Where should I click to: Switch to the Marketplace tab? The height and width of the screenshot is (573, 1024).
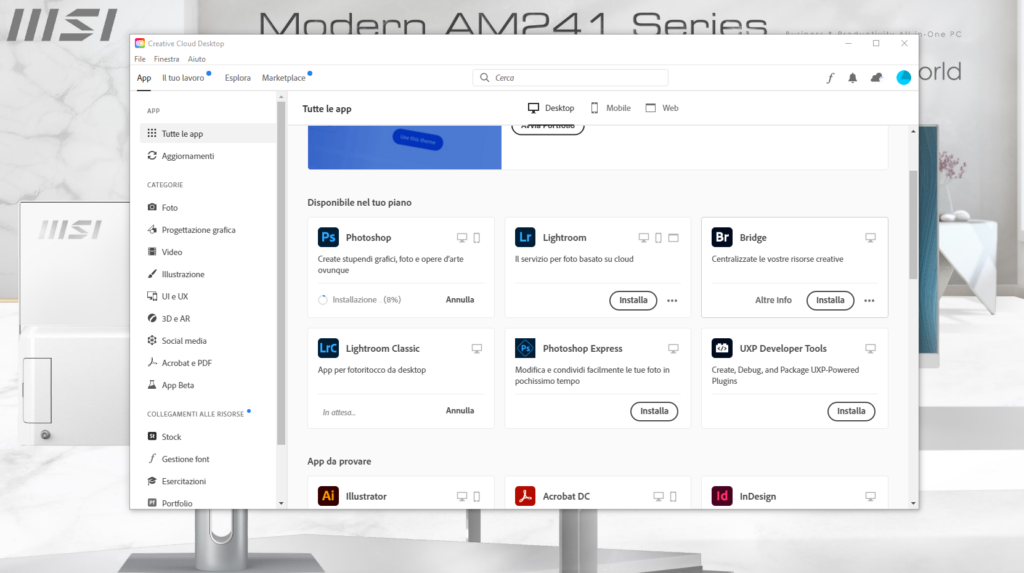point(283,78)
